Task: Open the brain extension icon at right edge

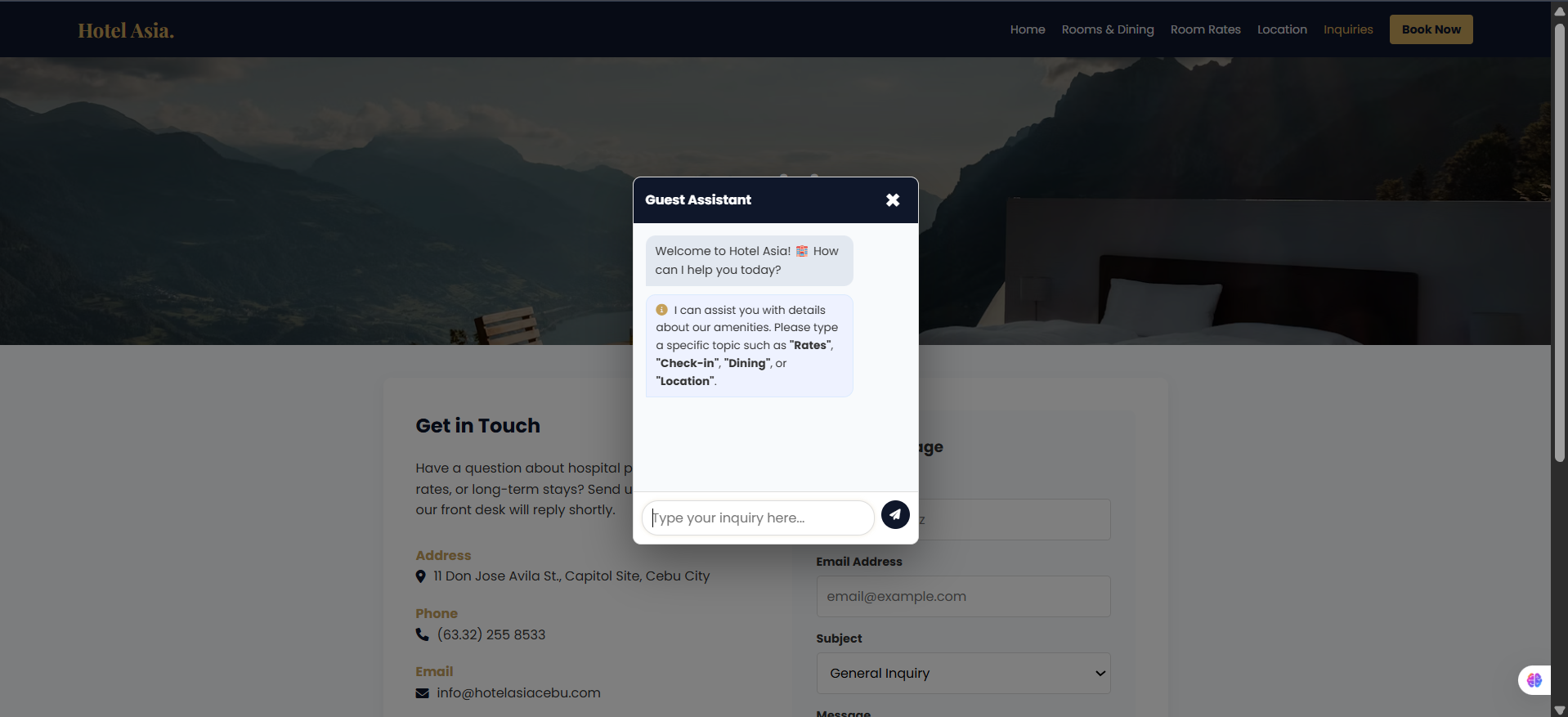Action: coord(1534,680)
